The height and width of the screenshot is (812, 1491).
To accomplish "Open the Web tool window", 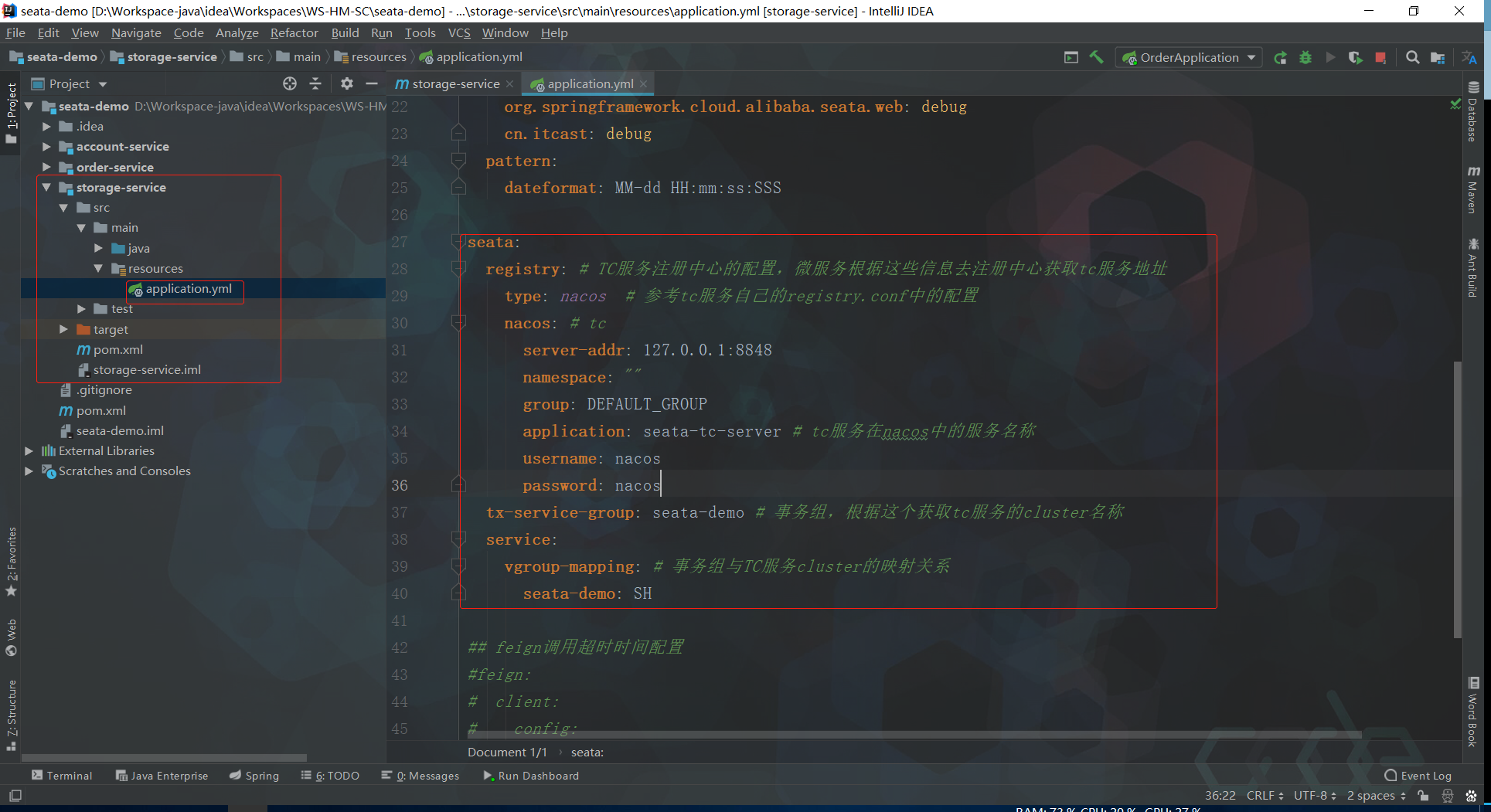I will tap(11, 637).
